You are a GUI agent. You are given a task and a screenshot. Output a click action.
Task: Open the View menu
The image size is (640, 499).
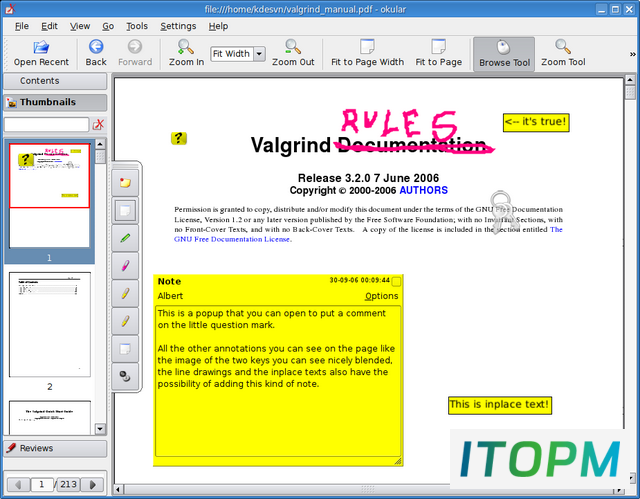(80, 26)
